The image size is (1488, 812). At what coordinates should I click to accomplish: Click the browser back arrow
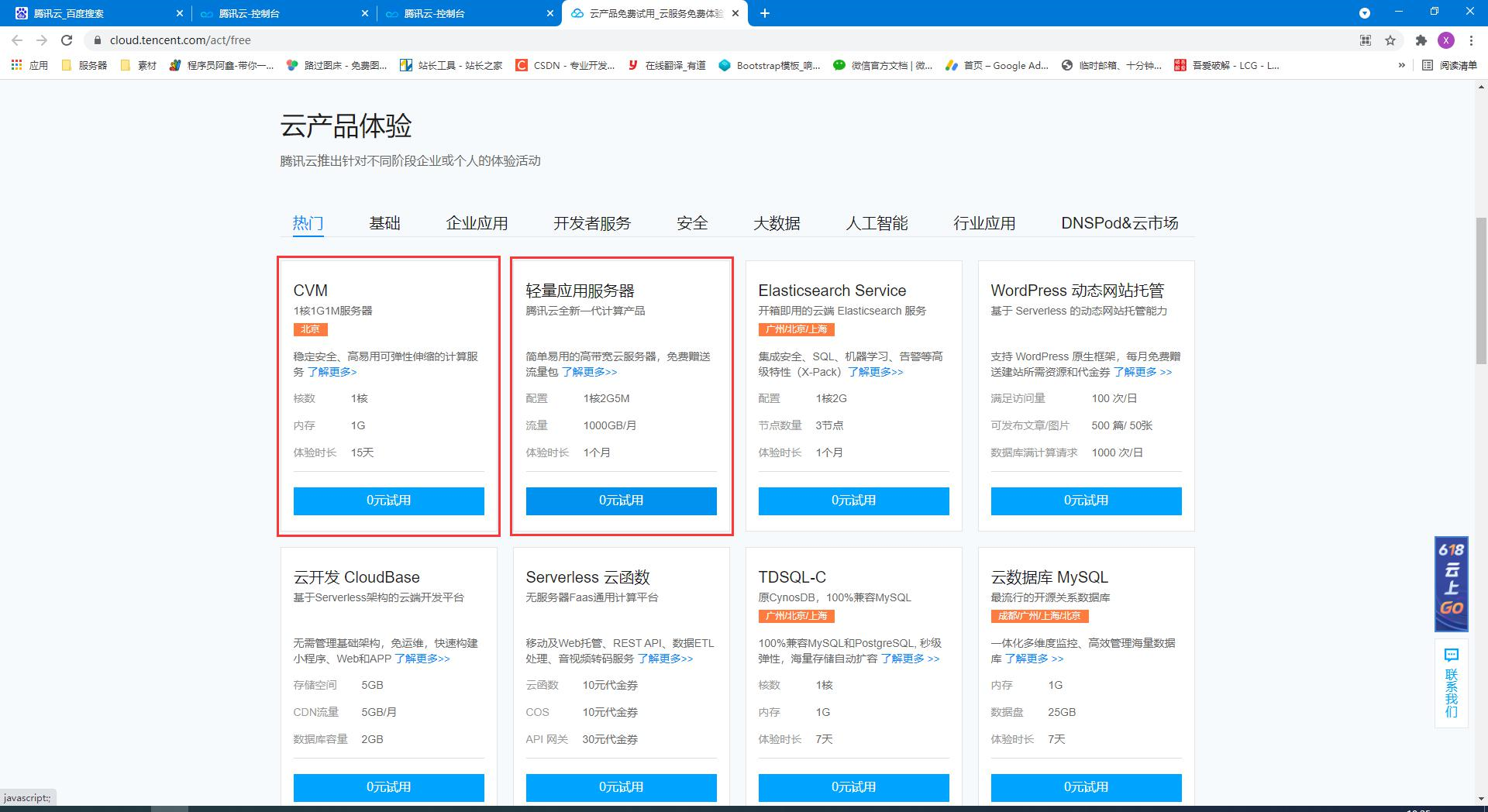click(x=17, y=40)
